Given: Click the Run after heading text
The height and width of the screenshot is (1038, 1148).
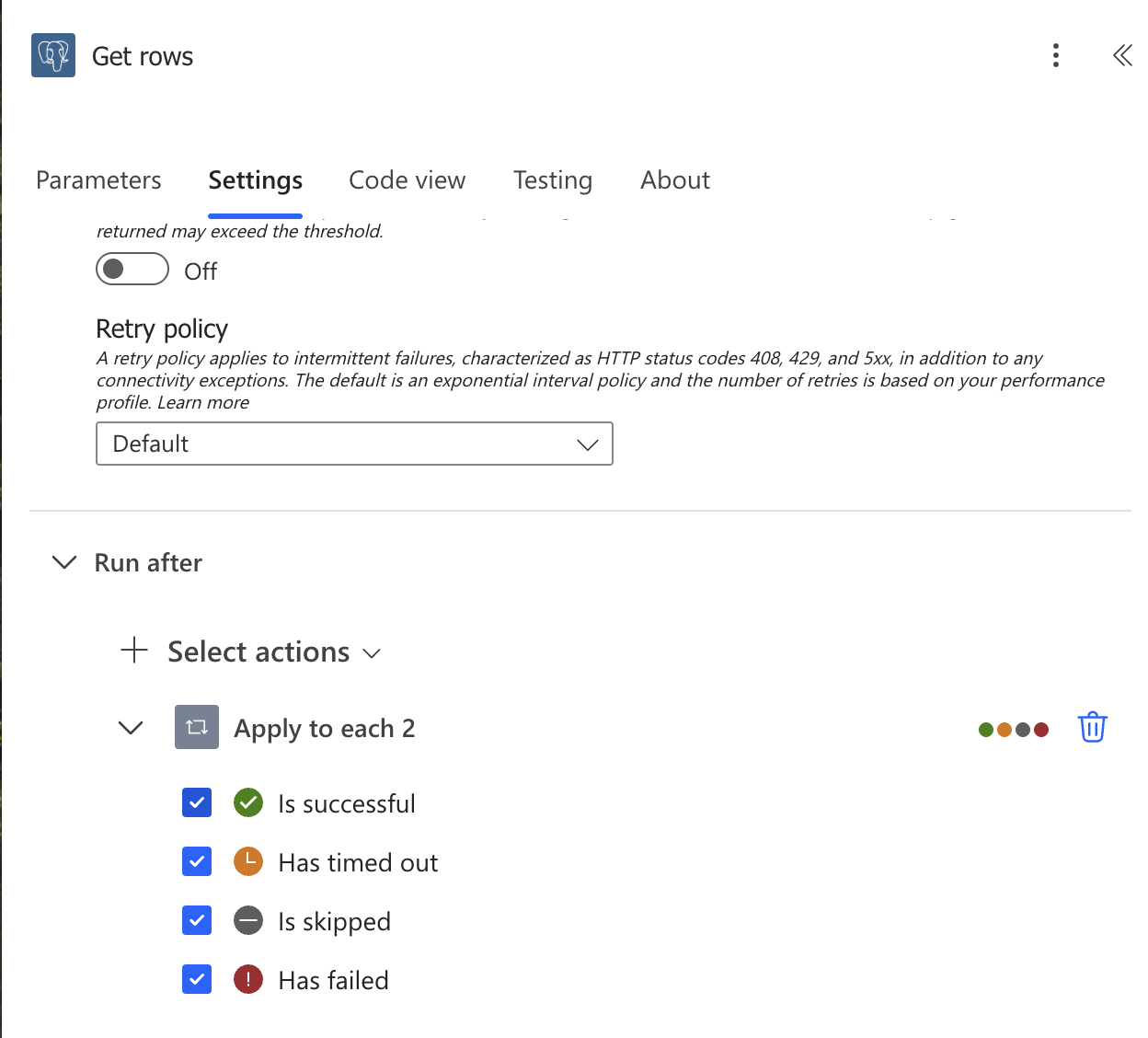Looking at the screenshot, I should coord(148,562).
